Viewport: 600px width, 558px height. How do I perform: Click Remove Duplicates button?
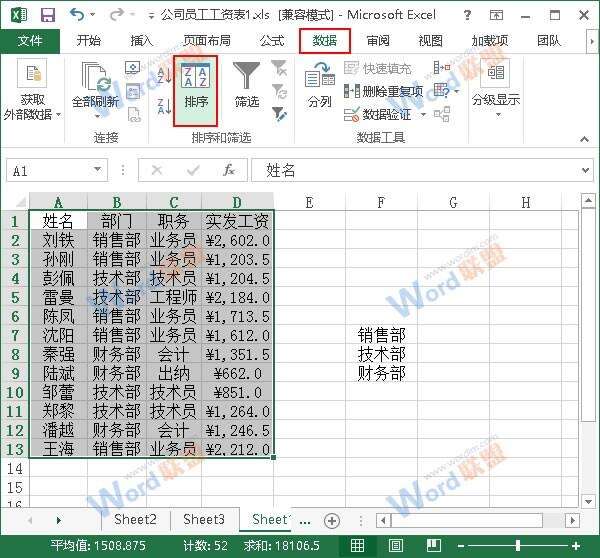click(x=383, y=91)
